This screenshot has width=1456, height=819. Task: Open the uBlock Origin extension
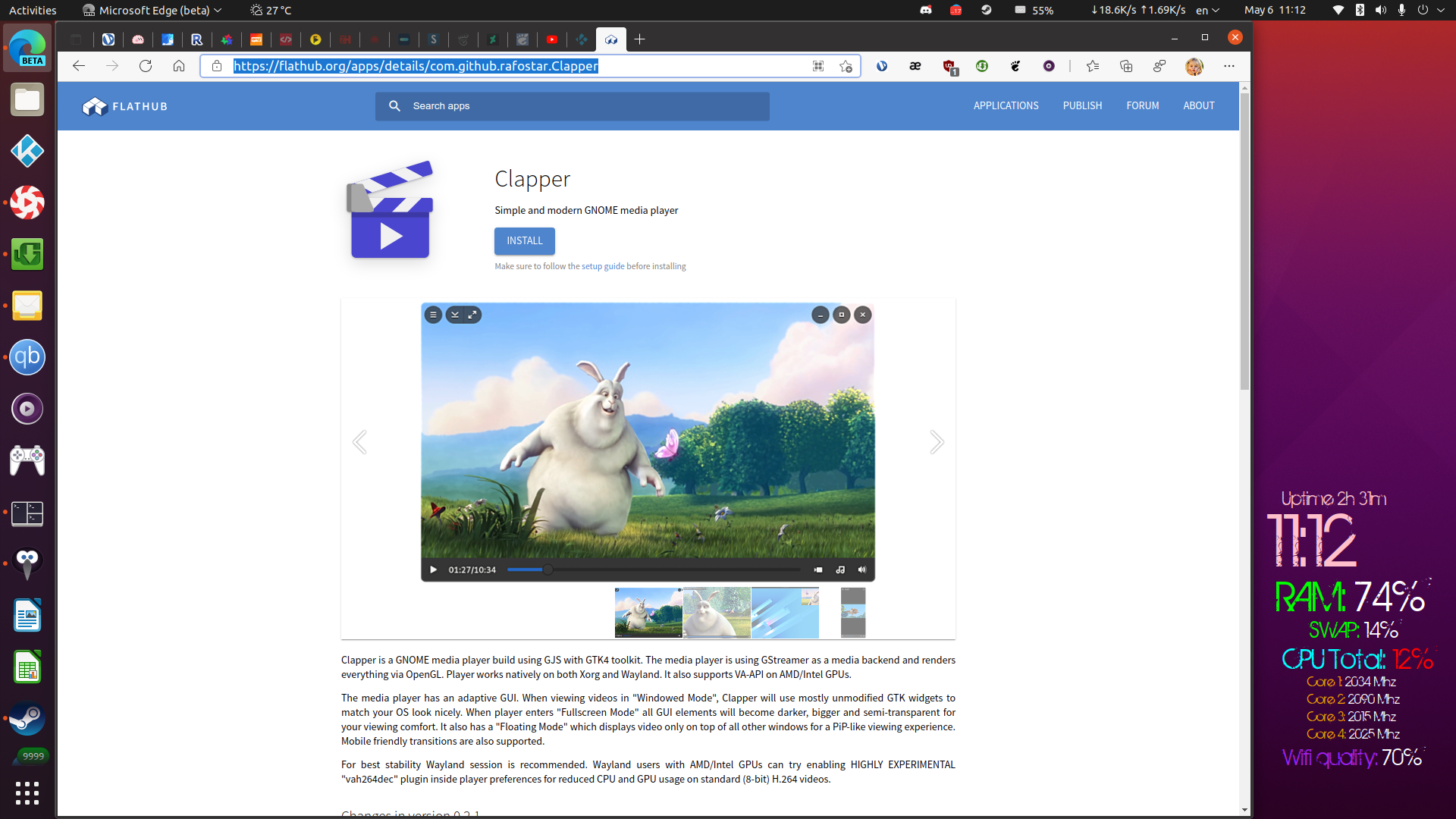(949, 67)
